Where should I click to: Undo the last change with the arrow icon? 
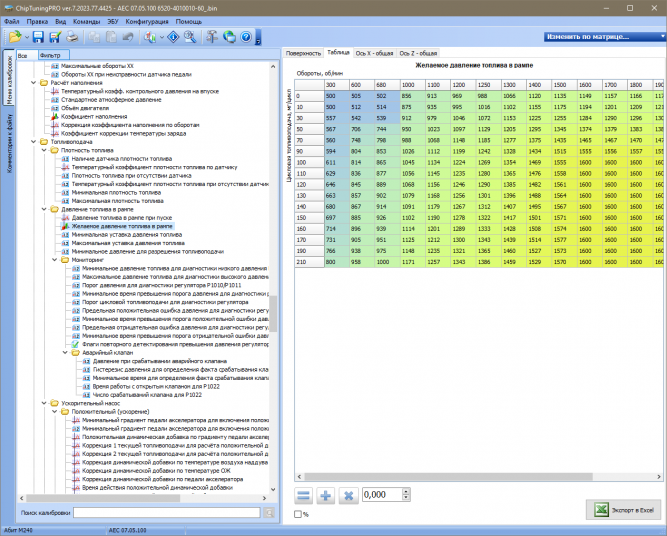pos(128,37)
